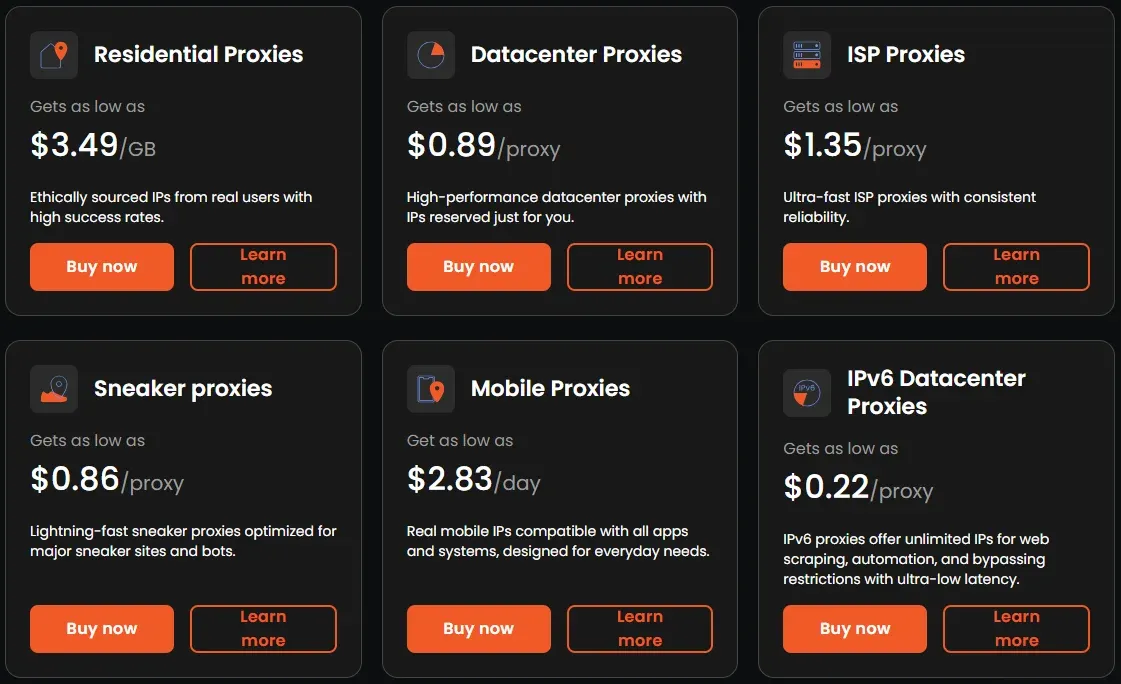Learn more about Residential Proxies

click(x=263, y=267)
